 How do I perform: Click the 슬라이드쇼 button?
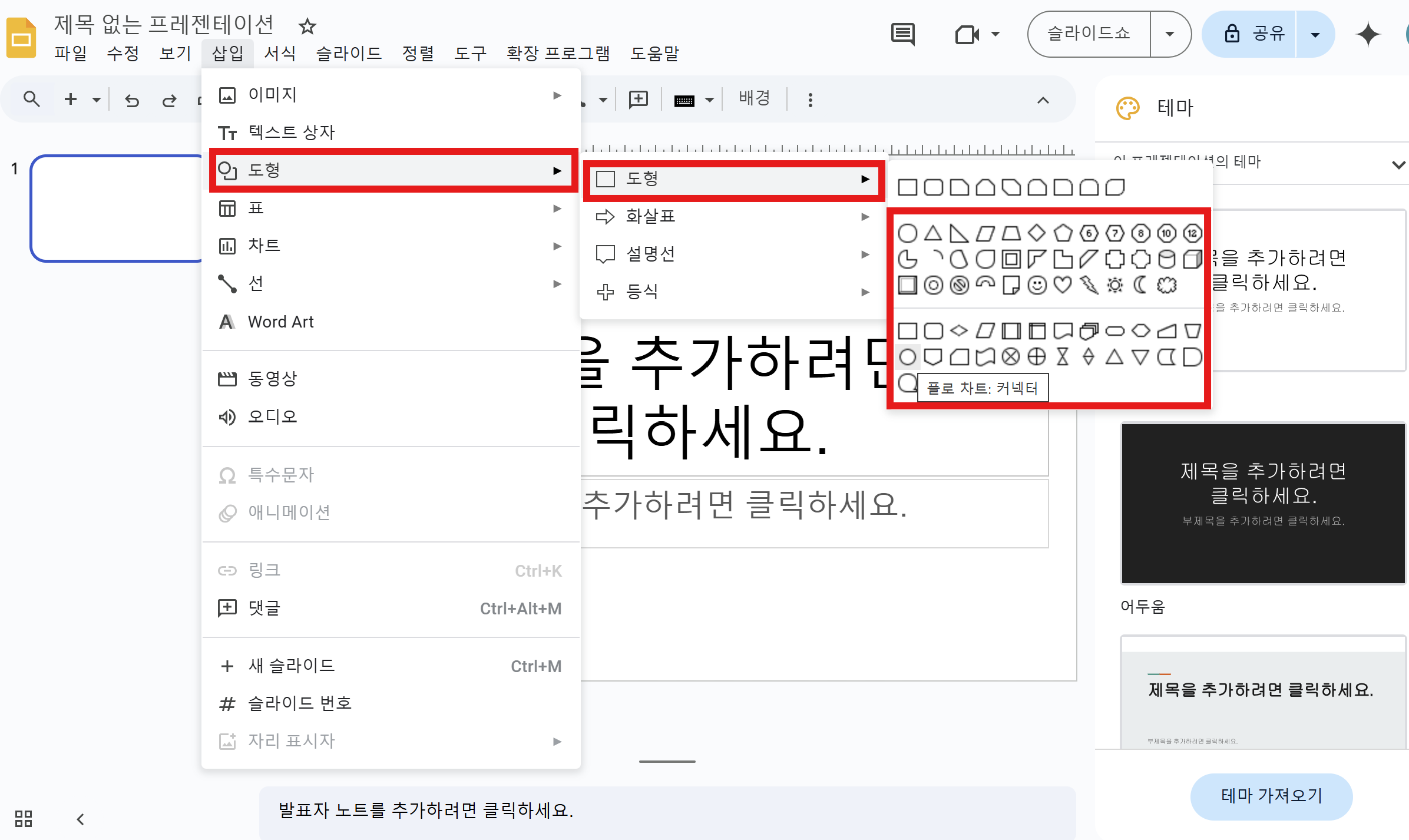1089,34
